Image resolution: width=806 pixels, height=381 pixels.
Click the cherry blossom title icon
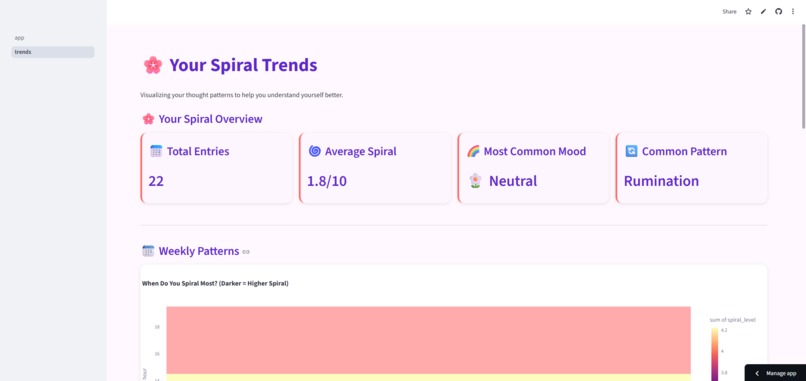pos(153,65)
